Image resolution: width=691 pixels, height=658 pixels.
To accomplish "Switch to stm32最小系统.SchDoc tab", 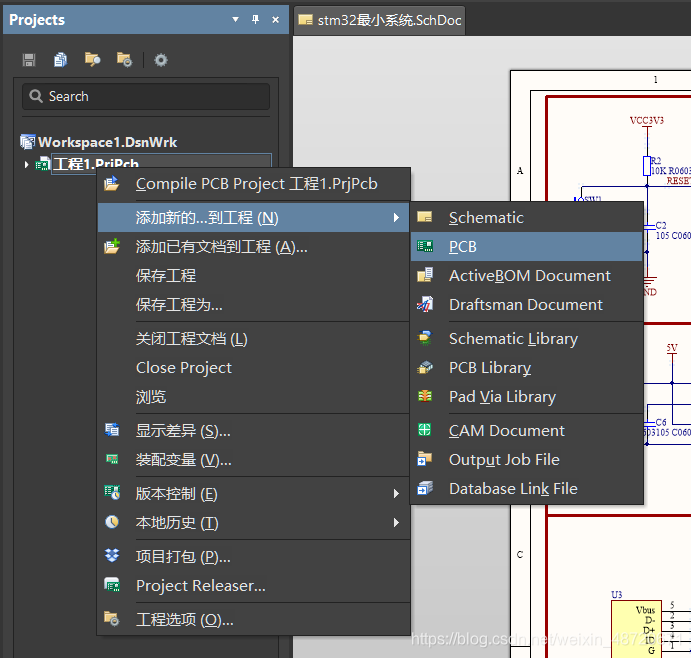I will (380, 20).
